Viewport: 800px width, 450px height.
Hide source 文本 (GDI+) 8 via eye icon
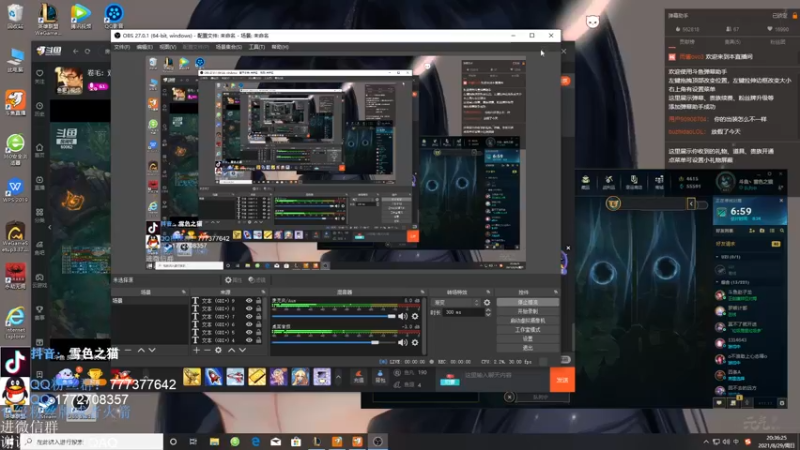(249, 309)
